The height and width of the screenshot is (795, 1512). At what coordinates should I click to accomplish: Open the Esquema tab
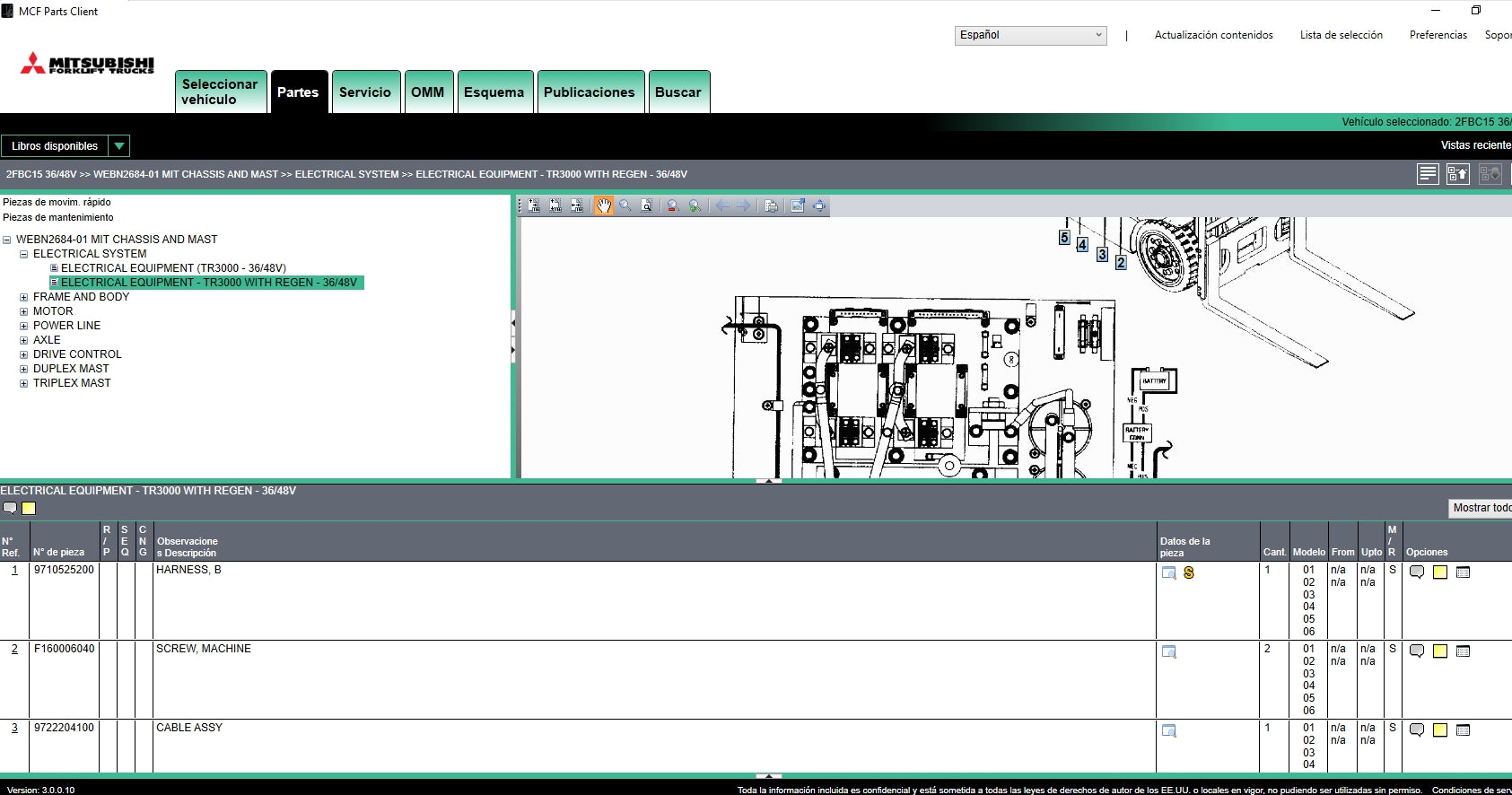pyautogui.click(x=494, y=92)
